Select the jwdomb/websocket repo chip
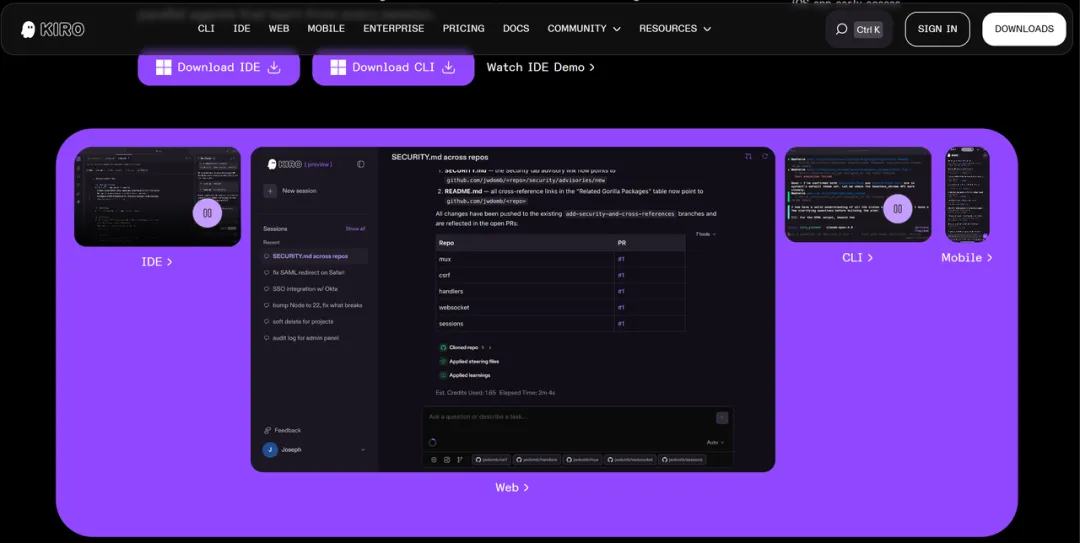 point(630,460)
